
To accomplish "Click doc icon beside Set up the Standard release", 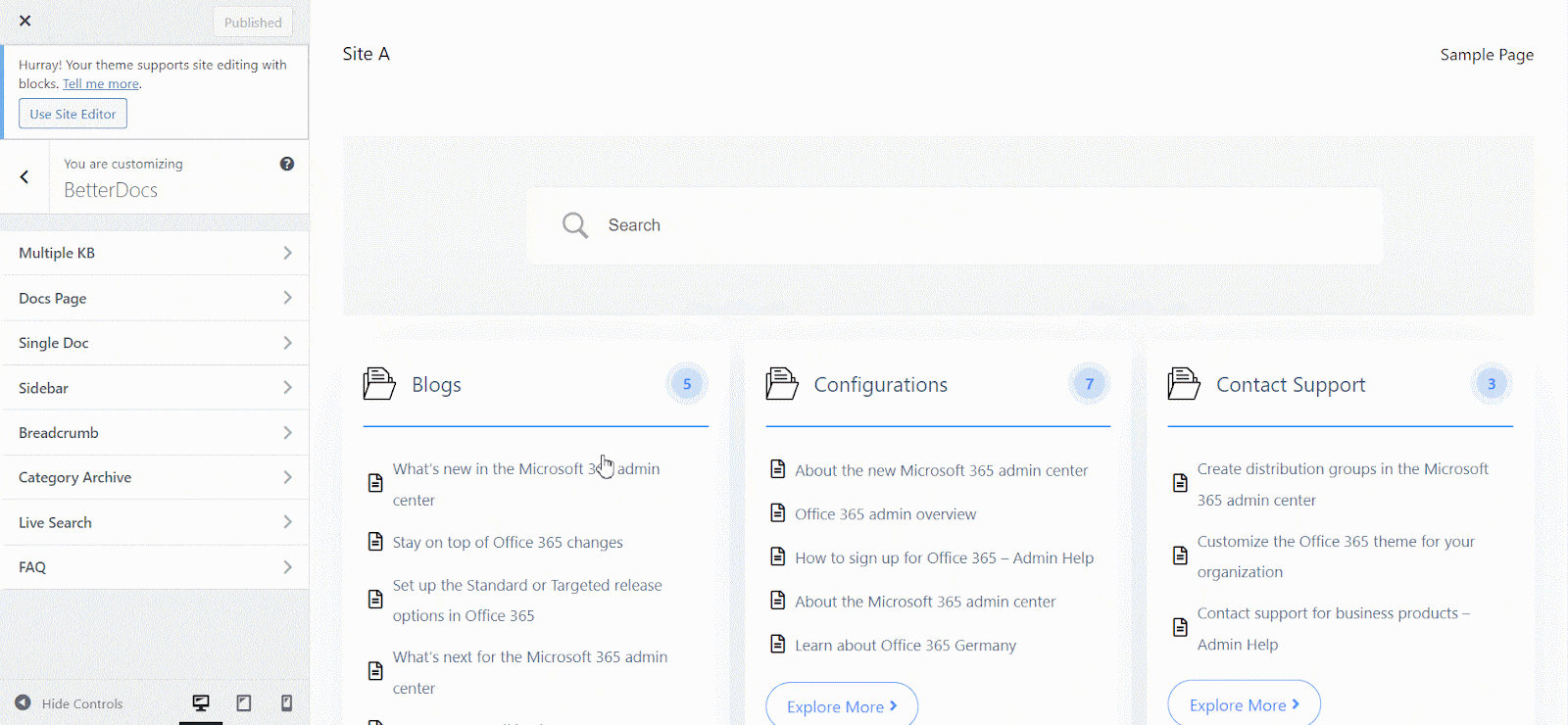I will tap(375, 600).
